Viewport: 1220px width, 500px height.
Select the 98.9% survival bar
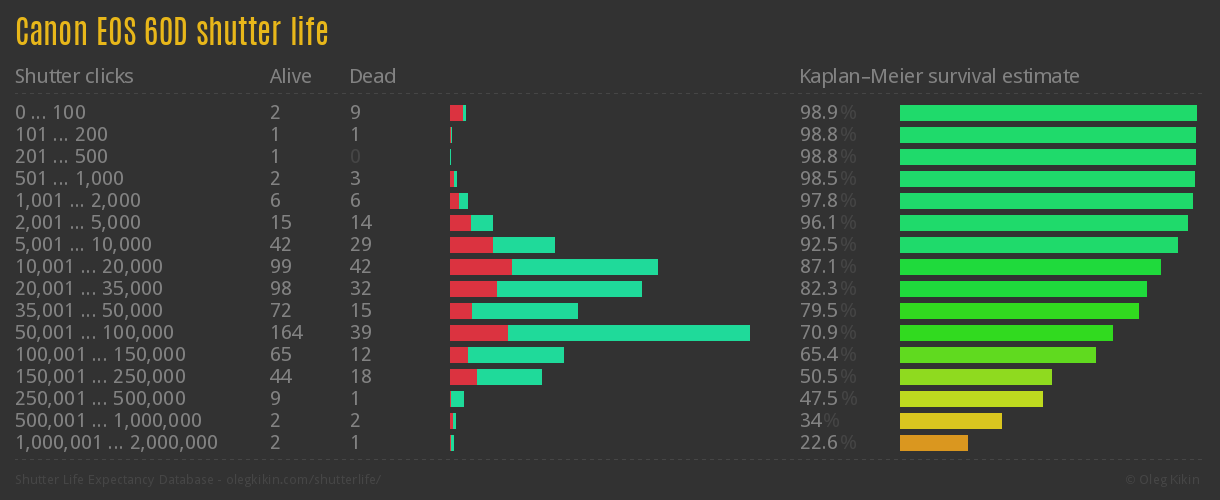point(1048,113)
